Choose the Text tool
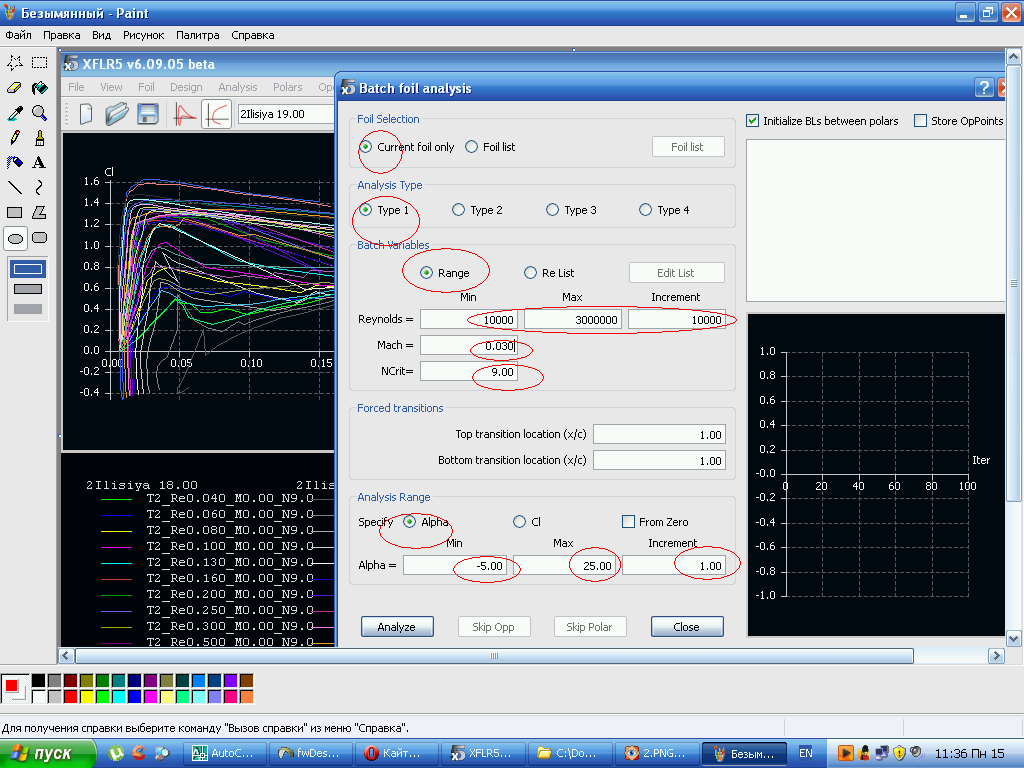The width and height of the screenshot is (1024, 768). [x=39, y=162]
